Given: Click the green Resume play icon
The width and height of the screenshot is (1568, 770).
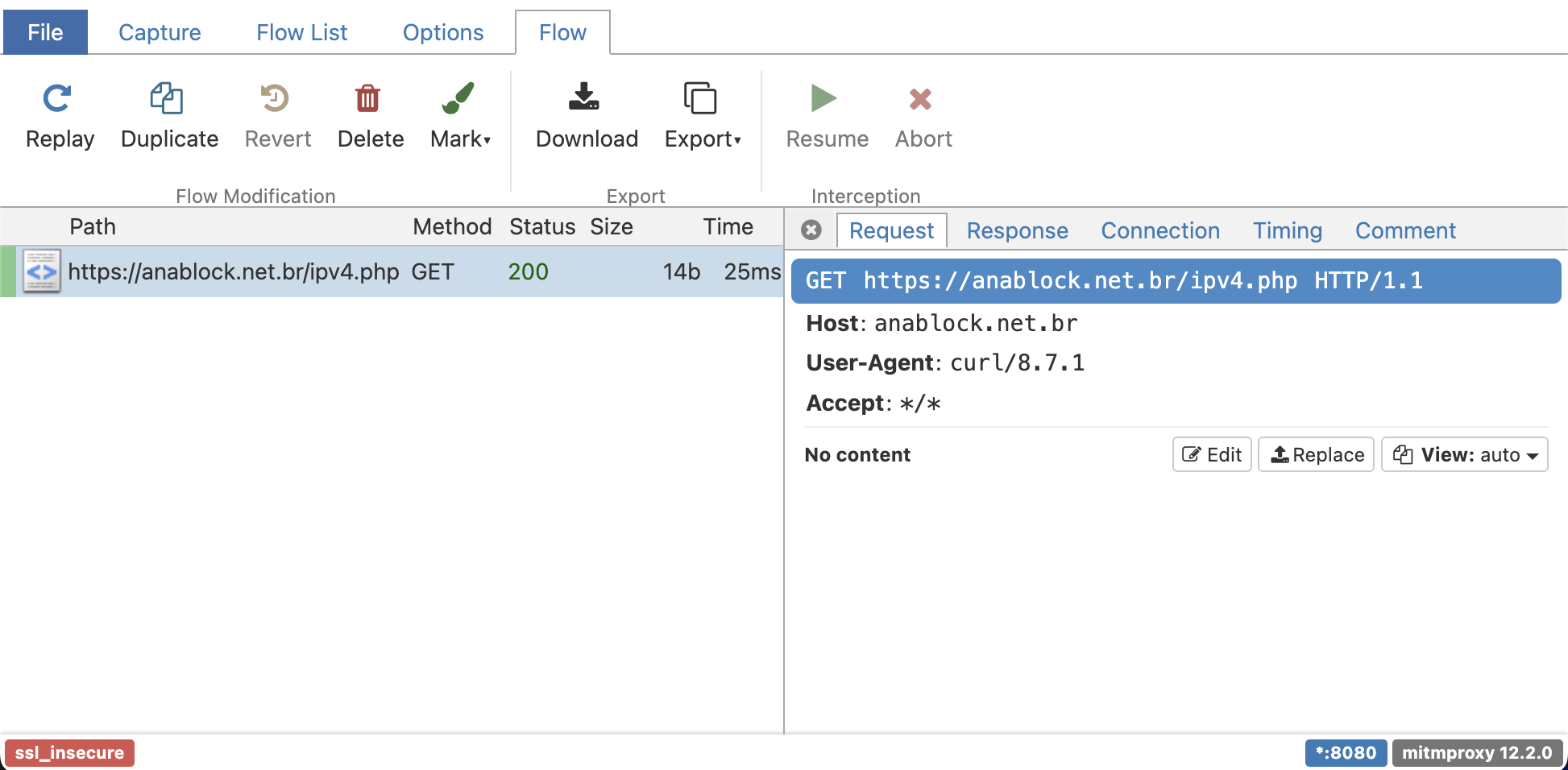Looking at the screenshot, I should 823,99.
